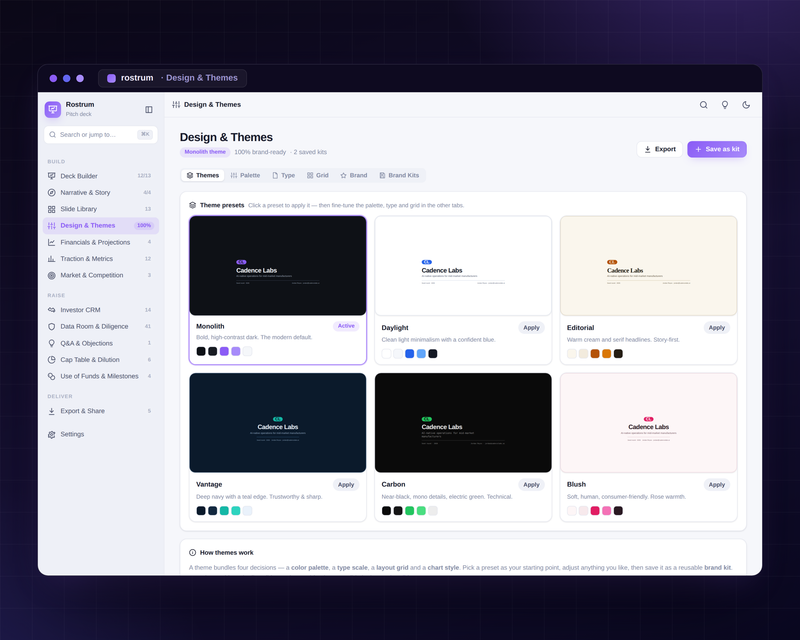Switch to the Type tab
Image resolution: width=800 pixels, height=640 pixels.
click(284, 175)
